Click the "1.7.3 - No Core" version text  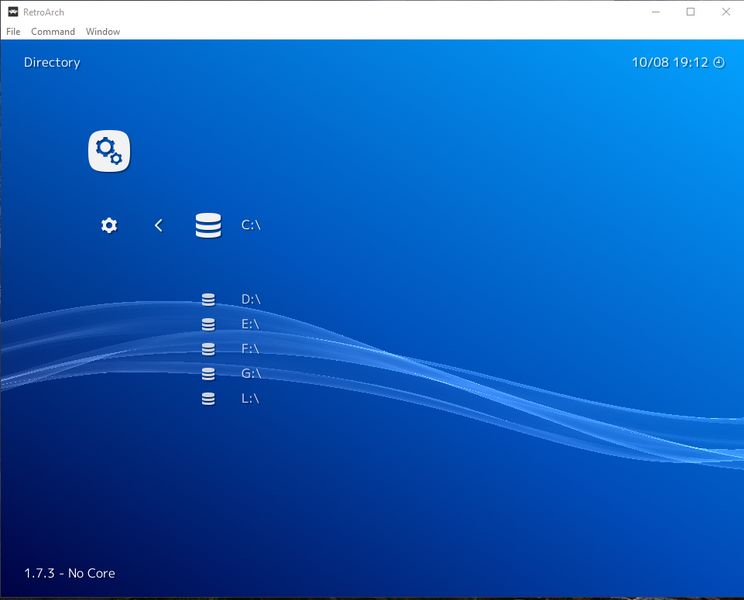coord(70,573)
